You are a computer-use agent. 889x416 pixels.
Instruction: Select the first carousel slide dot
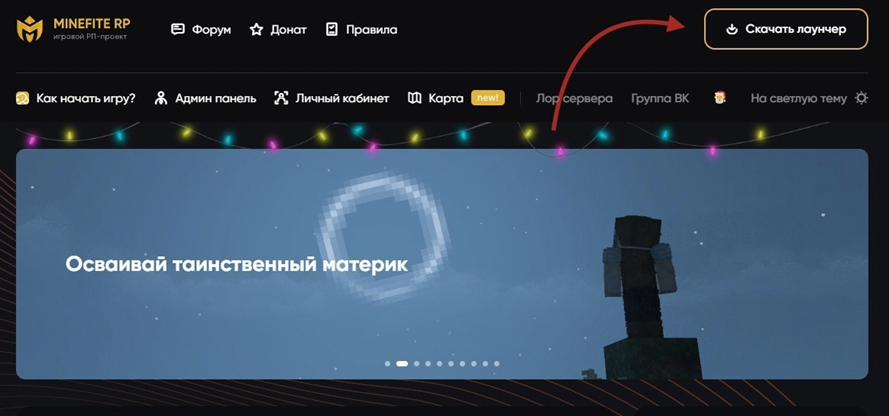tap(388, 364)
